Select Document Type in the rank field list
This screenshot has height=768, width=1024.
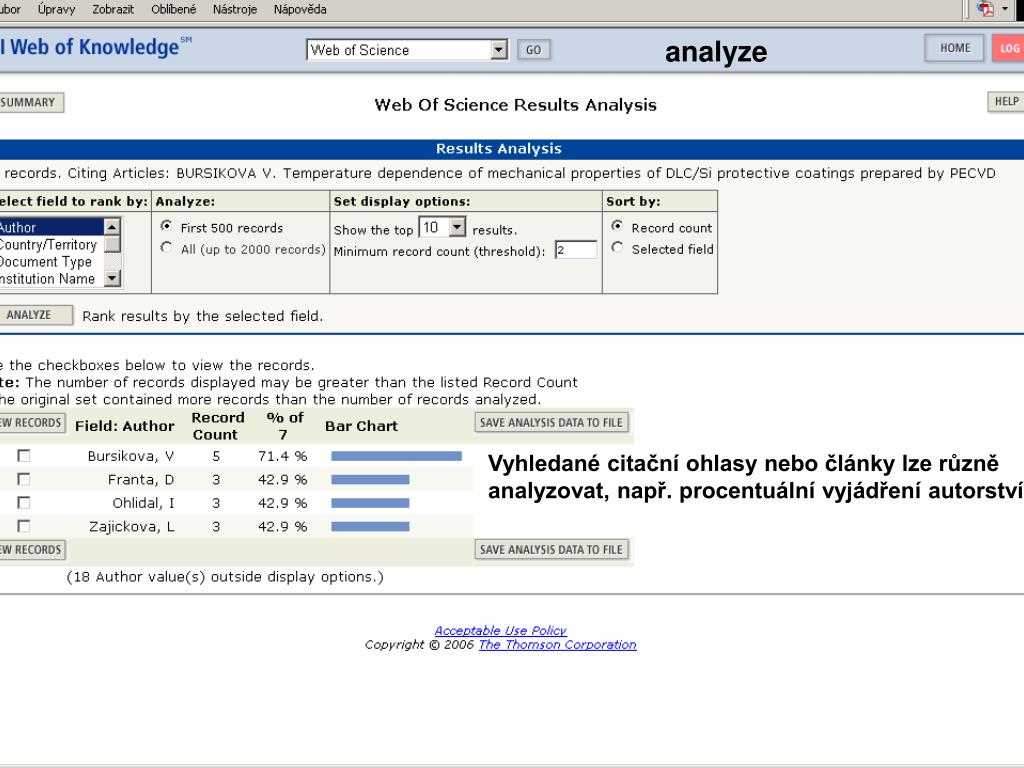tap(51, 261)
